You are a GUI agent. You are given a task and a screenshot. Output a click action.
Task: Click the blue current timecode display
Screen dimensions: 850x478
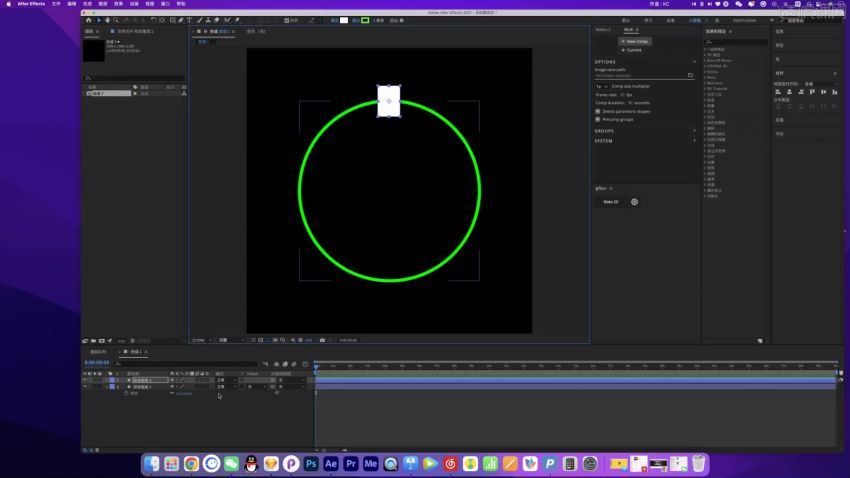[97, 363]
